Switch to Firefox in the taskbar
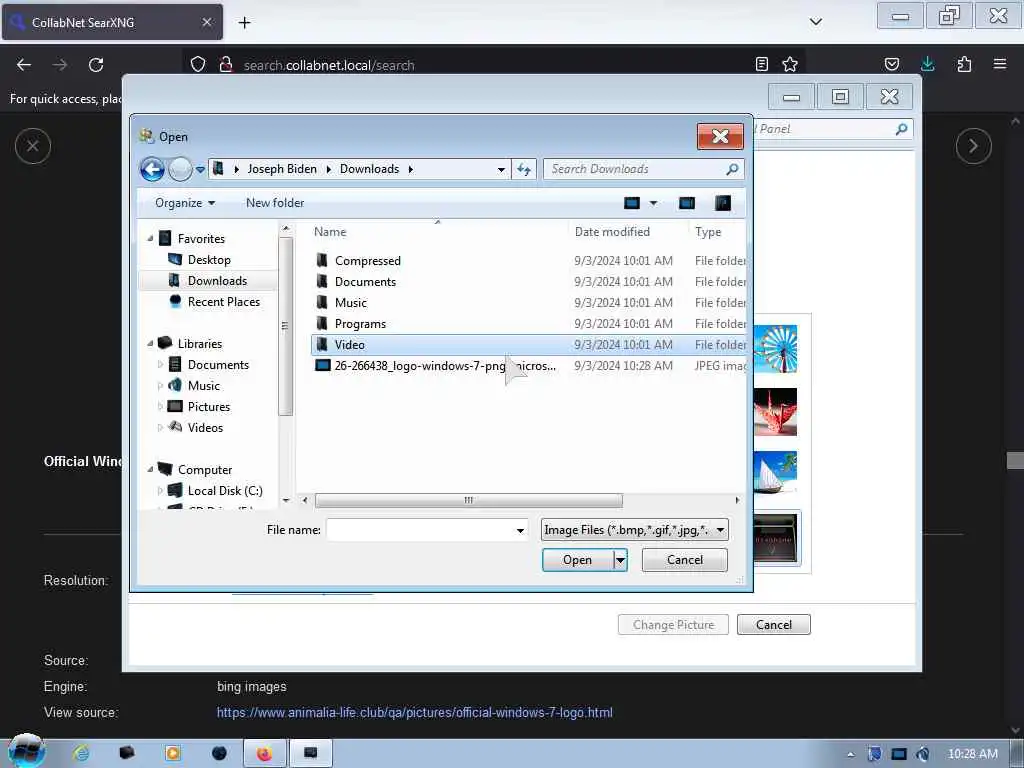 coord(264,754)
